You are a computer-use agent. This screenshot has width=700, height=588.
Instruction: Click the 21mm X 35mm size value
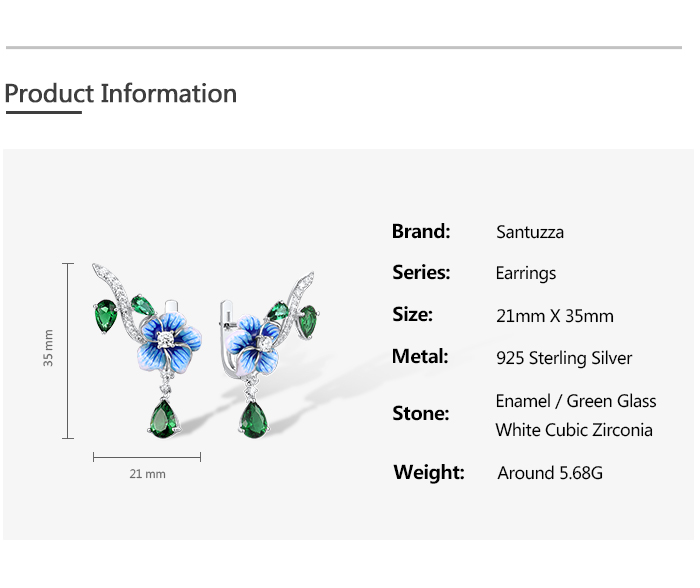(555, 316)
